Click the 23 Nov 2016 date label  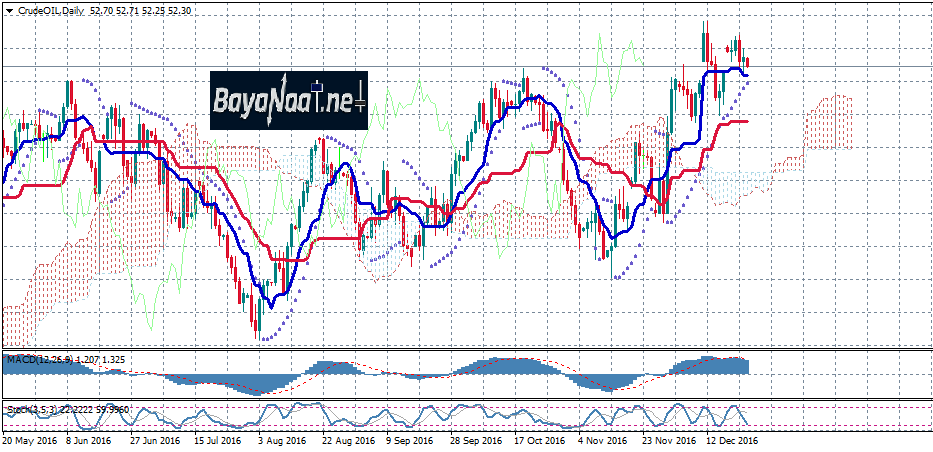point(667,440)
